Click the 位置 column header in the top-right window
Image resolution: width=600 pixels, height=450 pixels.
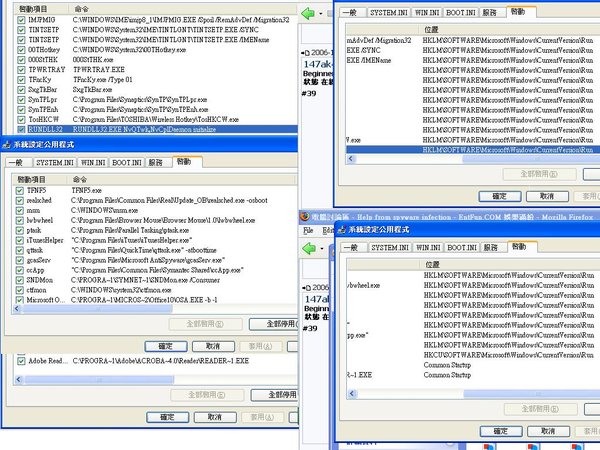click(x=511, y=29)
